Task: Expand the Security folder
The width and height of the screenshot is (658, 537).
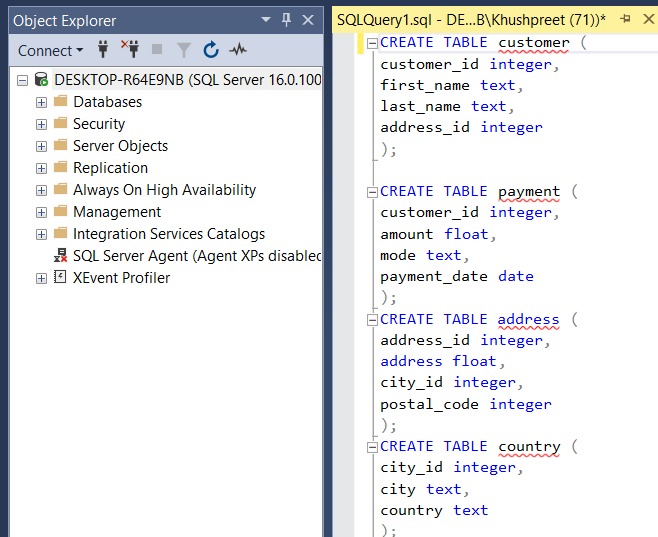Action: point(41,125)
